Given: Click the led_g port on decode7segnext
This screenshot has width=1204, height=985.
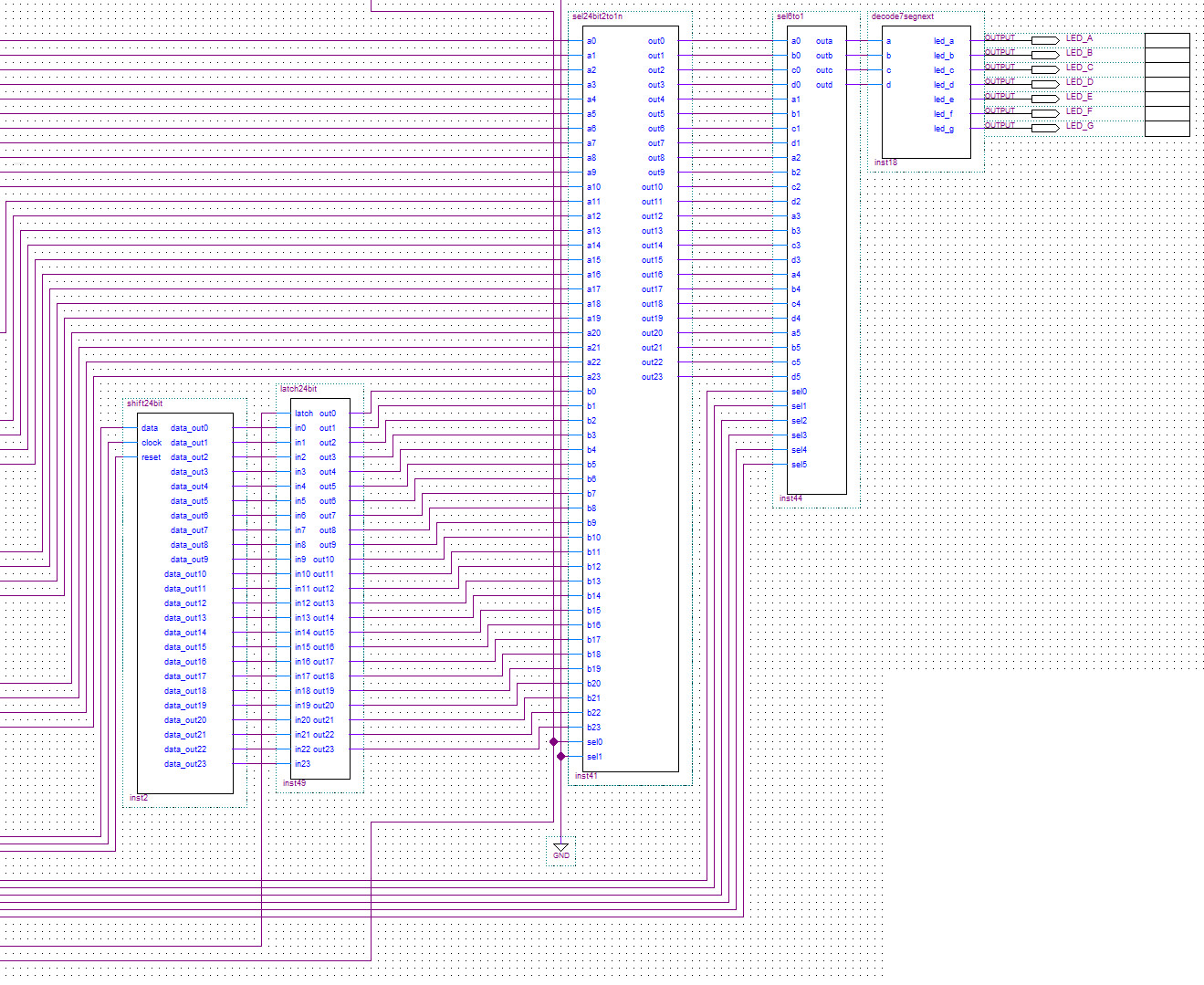Looking at the screenshot, I should (x=943, y=129).
